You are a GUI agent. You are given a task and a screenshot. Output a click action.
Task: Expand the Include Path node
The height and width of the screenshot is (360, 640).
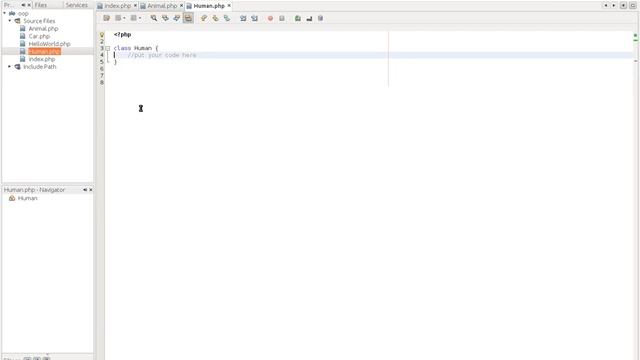point(10,67)
